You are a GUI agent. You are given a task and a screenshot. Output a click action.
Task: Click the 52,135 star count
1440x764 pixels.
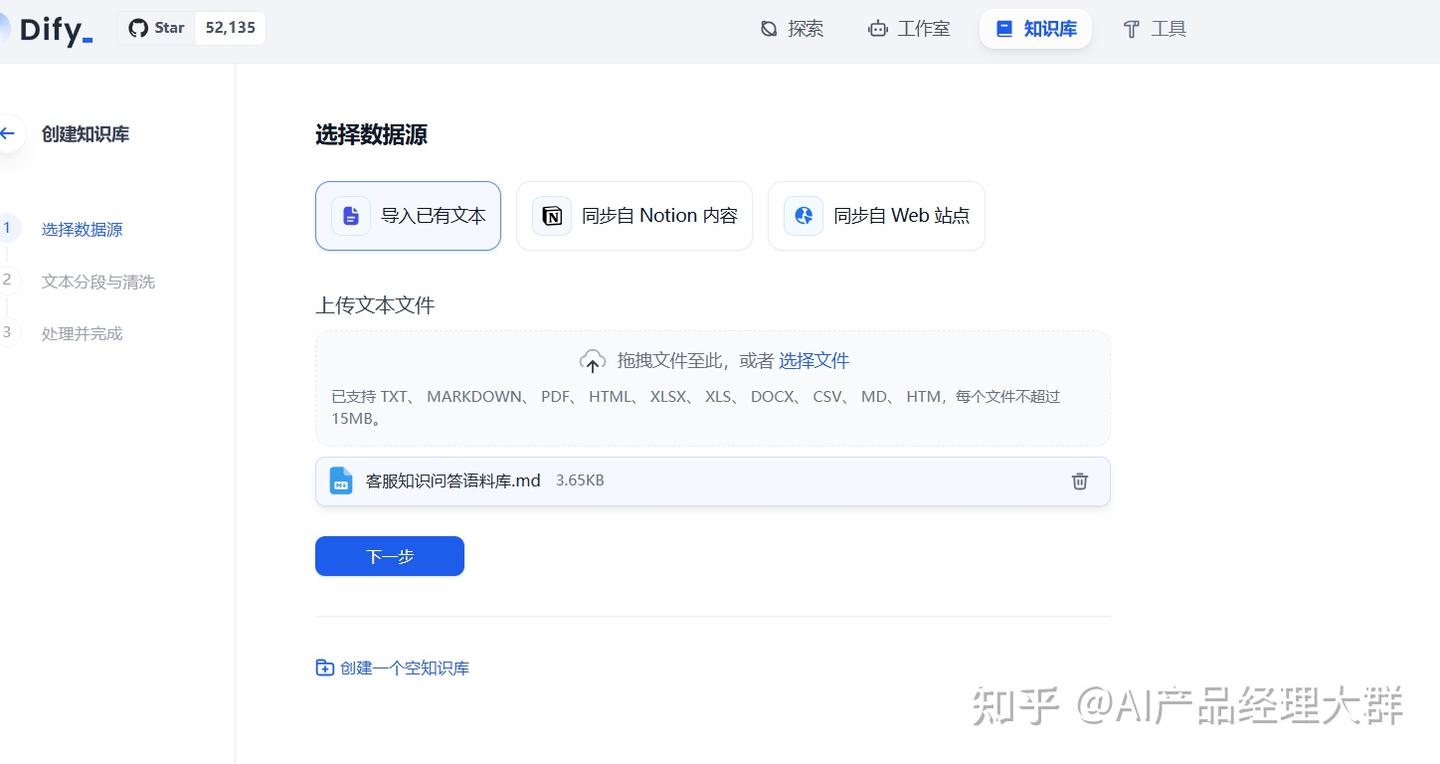coord(231,28)
